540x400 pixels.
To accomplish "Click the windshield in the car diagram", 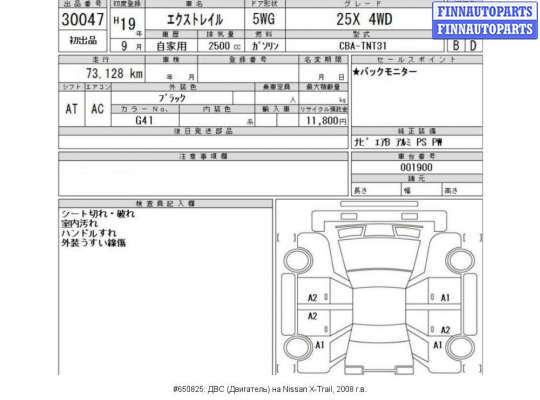I will [379, 255].
